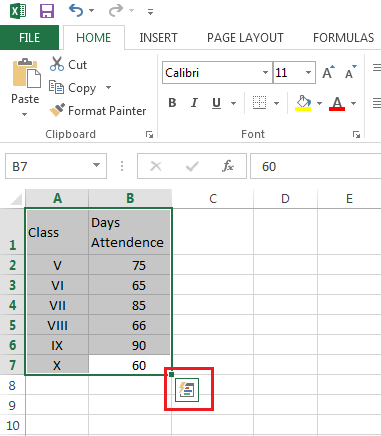Select row 1 header
The image size is (381, 436).
12,232
